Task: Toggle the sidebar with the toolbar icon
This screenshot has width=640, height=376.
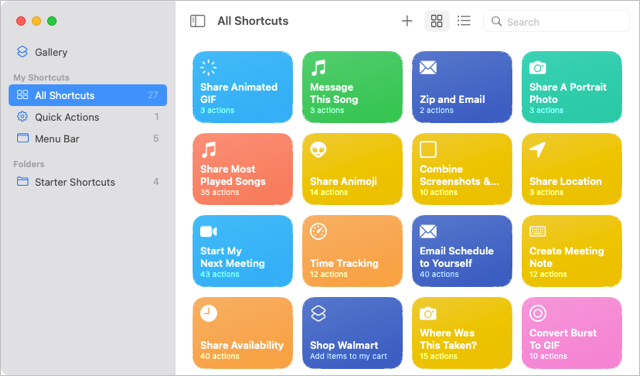Action: pyautogui.click(x=198, y=21)
